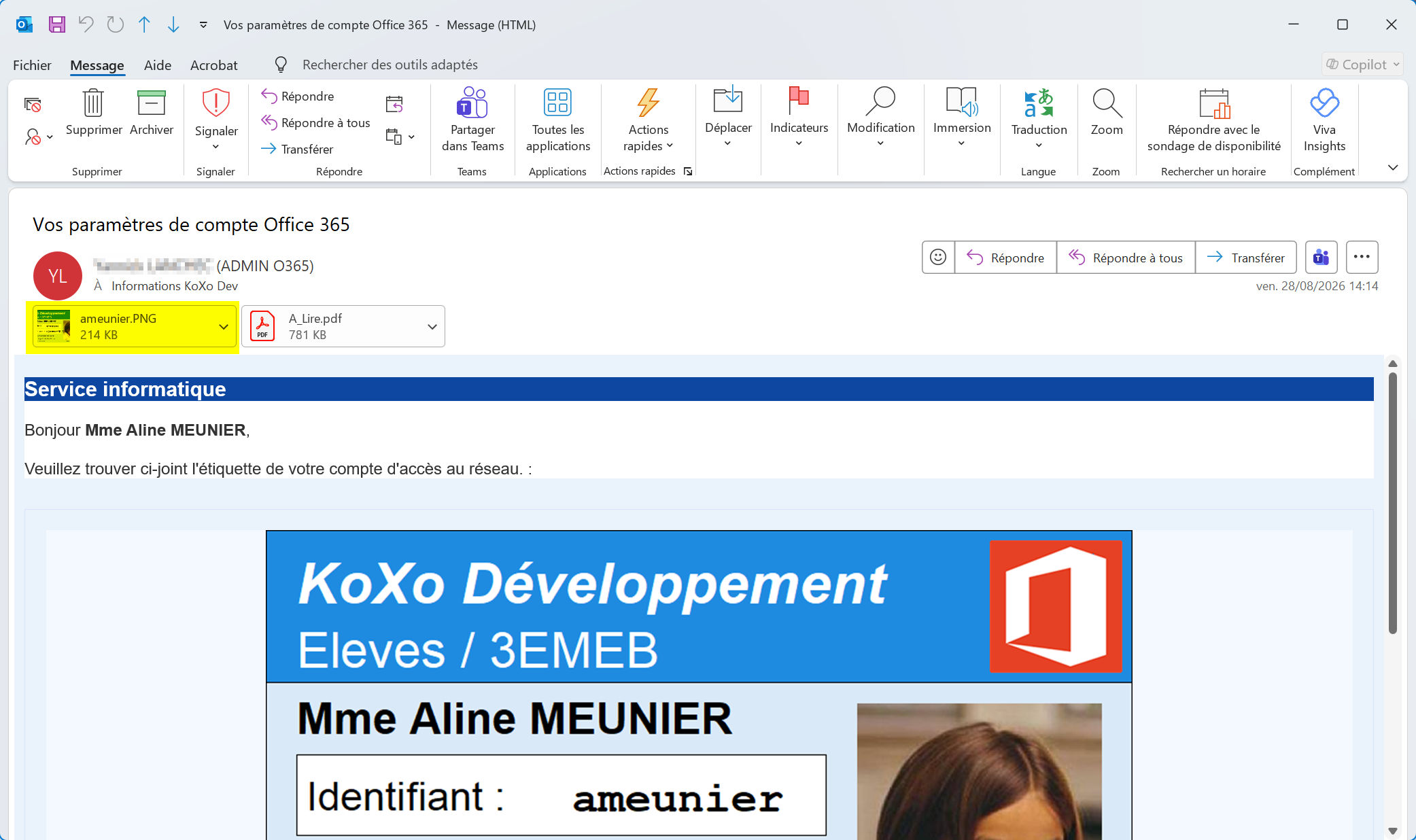
Task: Expand the Modification menu
Action: tap(881, 117)
